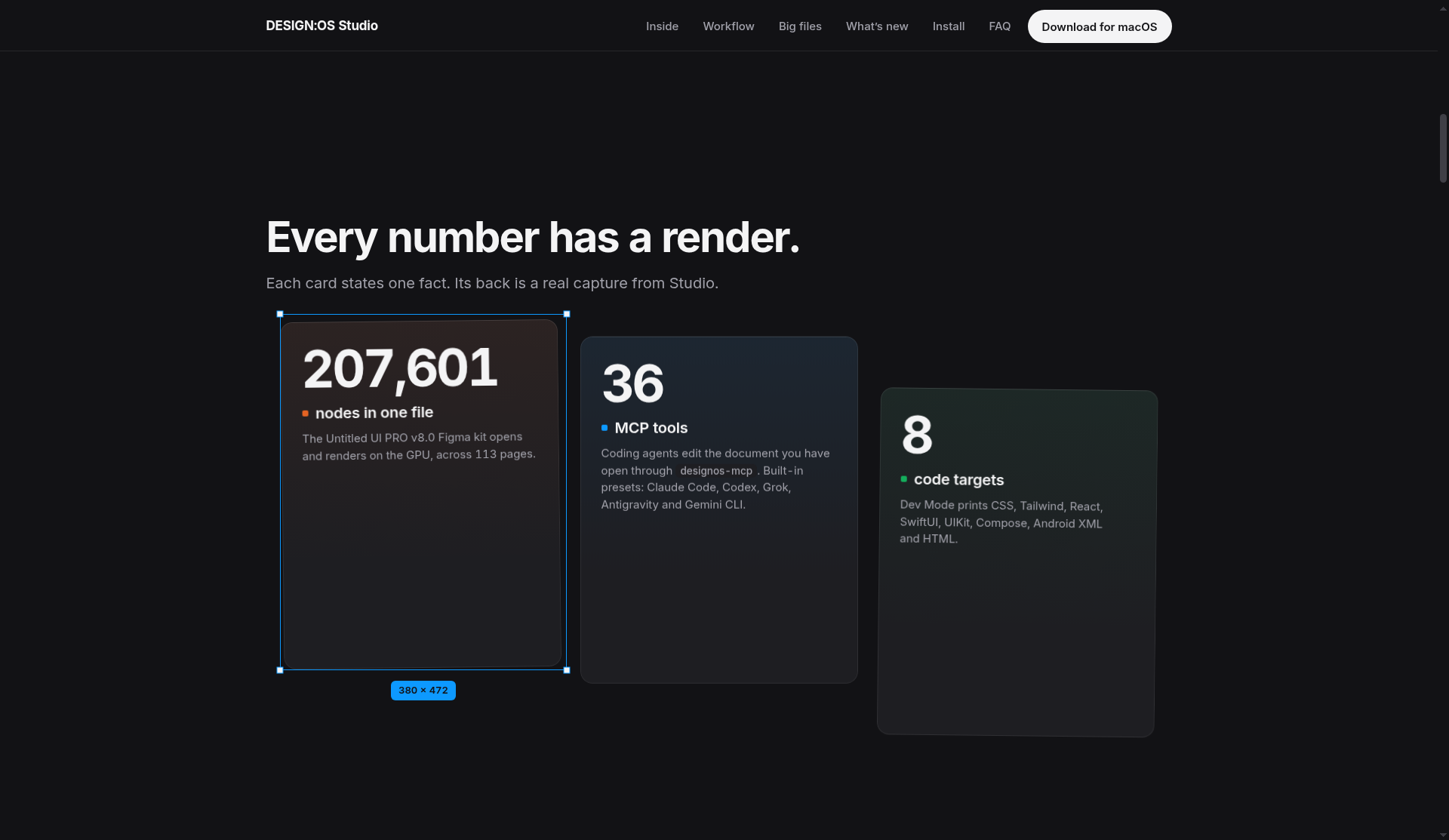This screenshot has height=840, width=1449.
Task: Go to the Inside nav link
Action: [662, 26]
